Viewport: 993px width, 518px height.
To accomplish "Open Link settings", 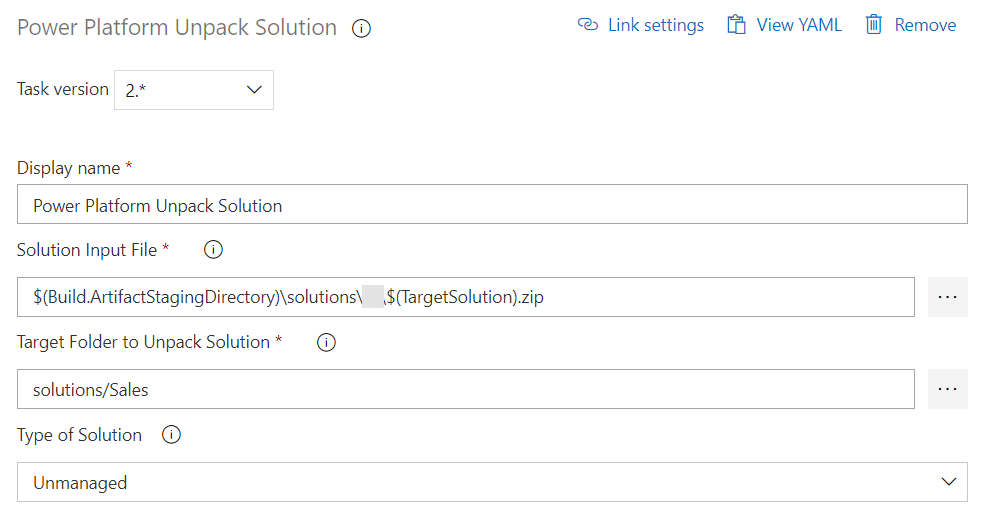I will point(655,25).
